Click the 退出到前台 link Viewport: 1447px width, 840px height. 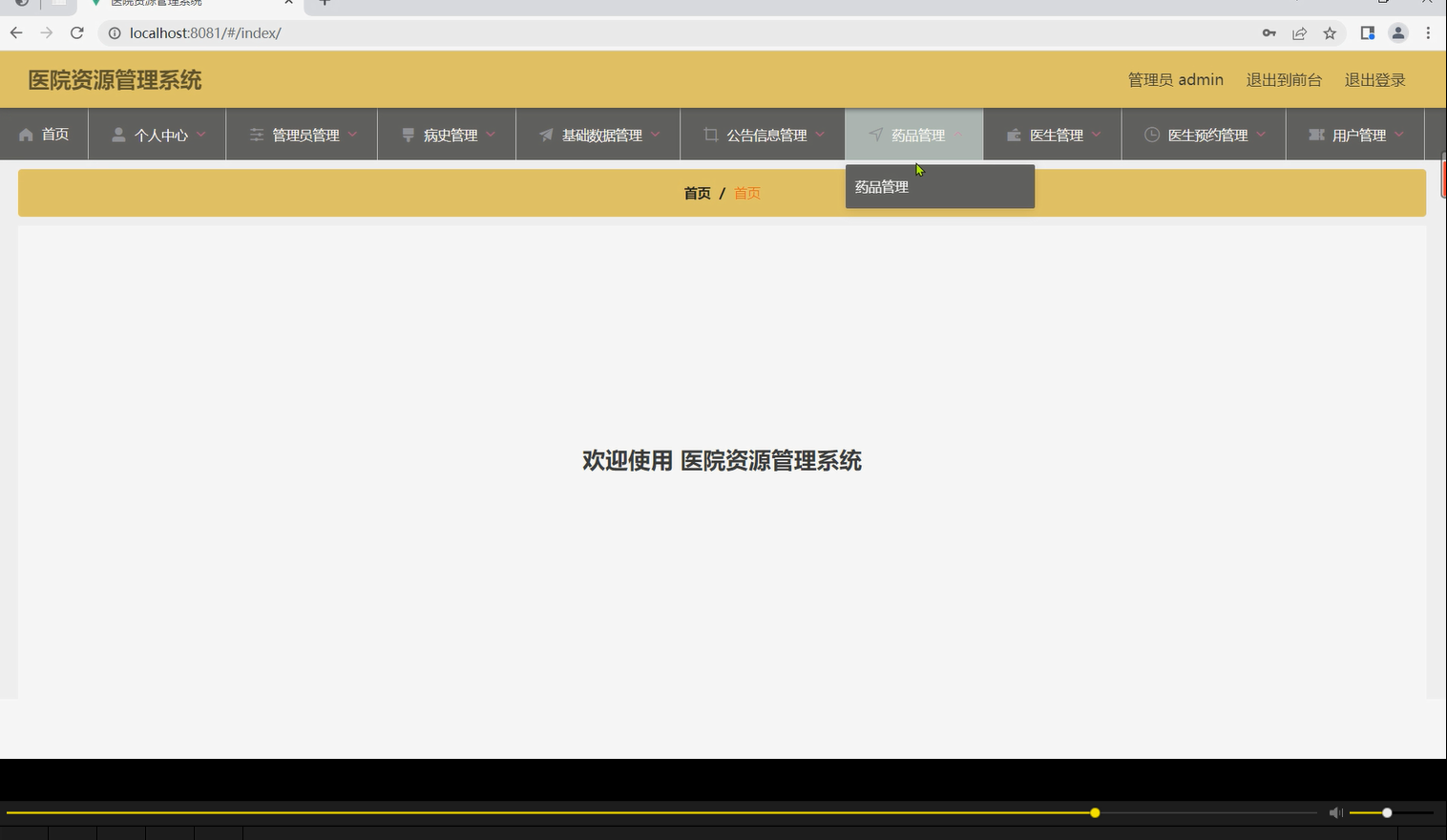click(x=1284, y=80)
